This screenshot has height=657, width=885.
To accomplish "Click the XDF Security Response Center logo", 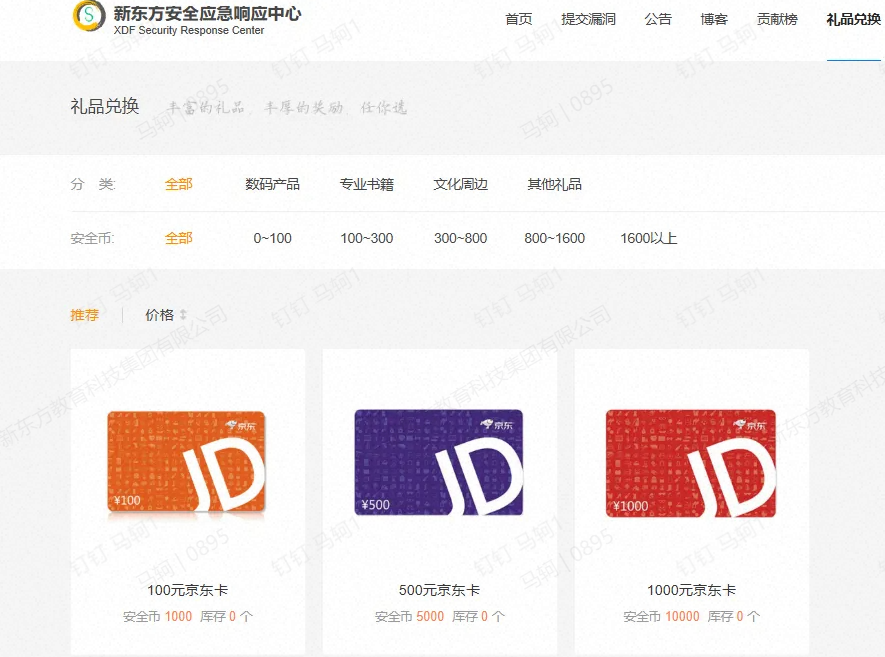I will [x=90, y=17].
